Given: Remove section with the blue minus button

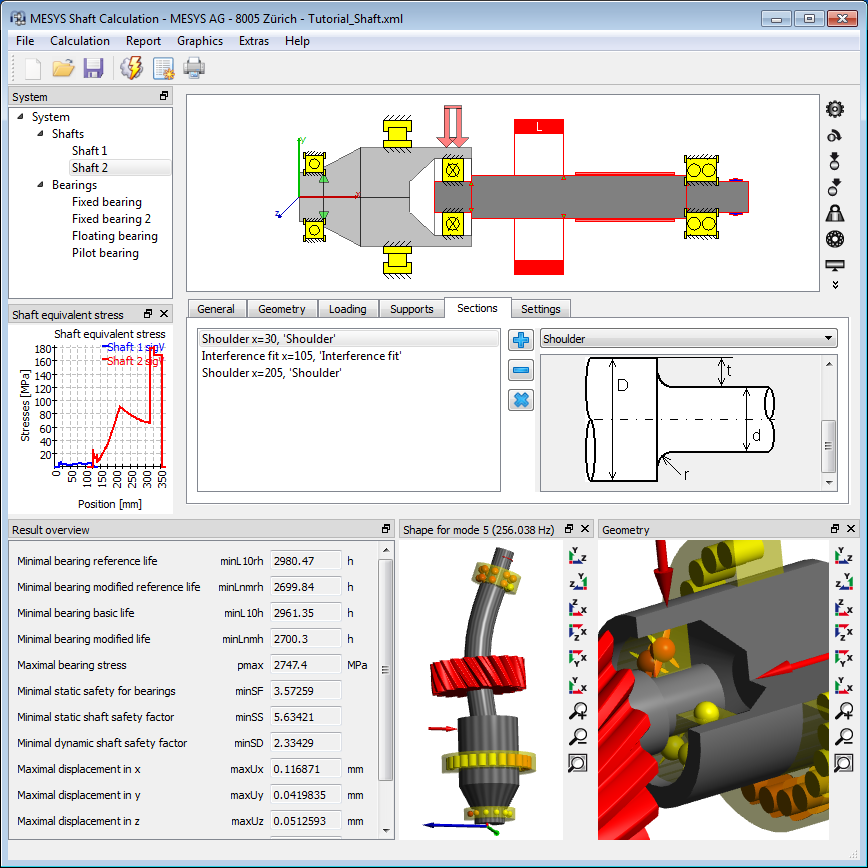Looking at the screenshot, I should (521, 370).
